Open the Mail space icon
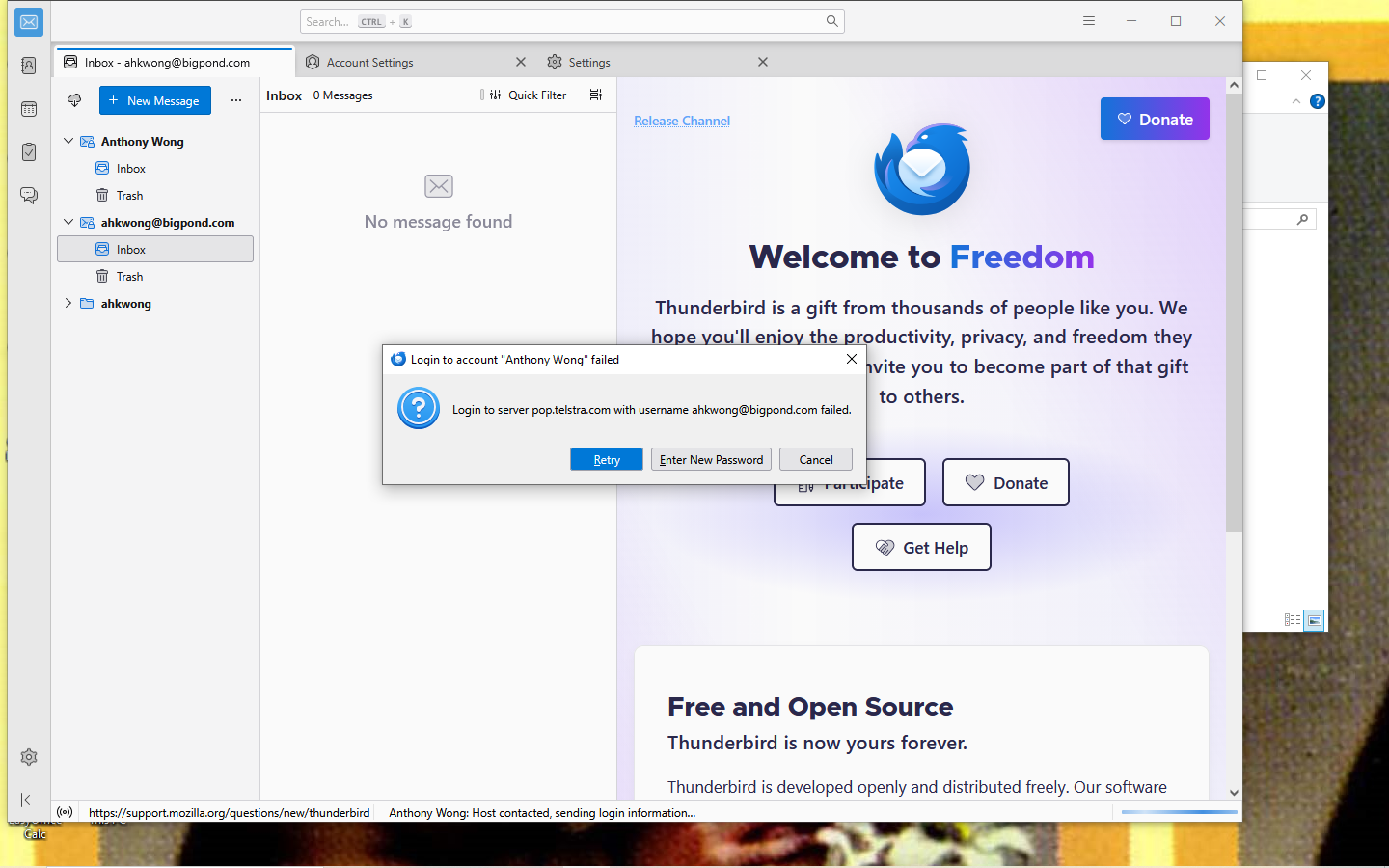The height and width of the screenshot is (868, 1389). pos(29,21)
